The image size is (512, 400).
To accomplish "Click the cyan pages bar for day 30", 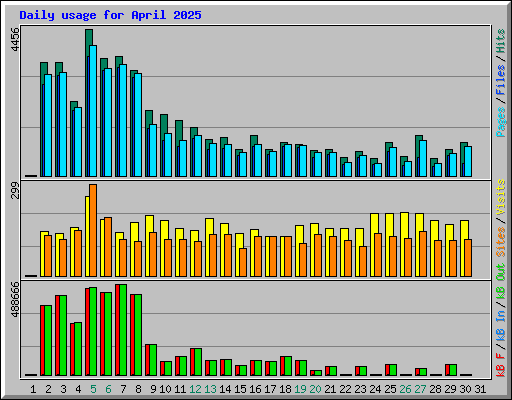I will 468,161.
